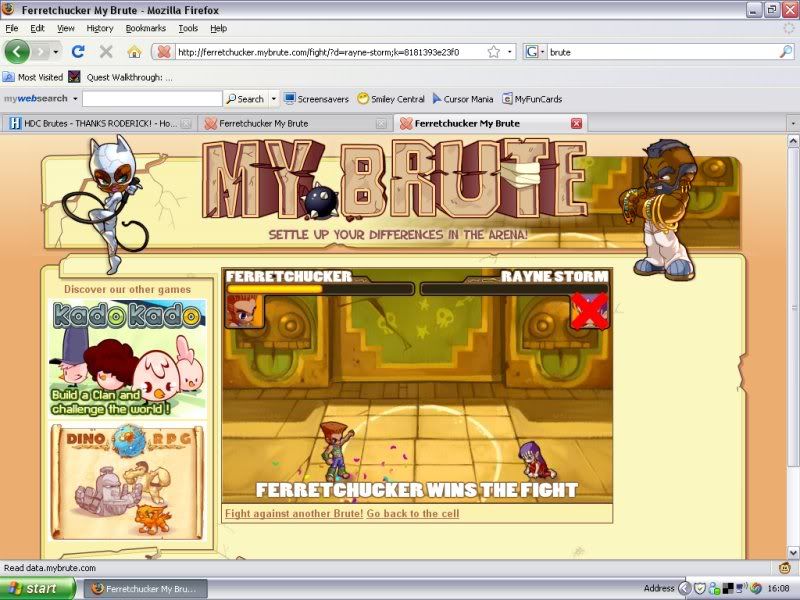The image size is (800, 600).
Task: Open the Bookmarks menu
Action: [145, 28]
